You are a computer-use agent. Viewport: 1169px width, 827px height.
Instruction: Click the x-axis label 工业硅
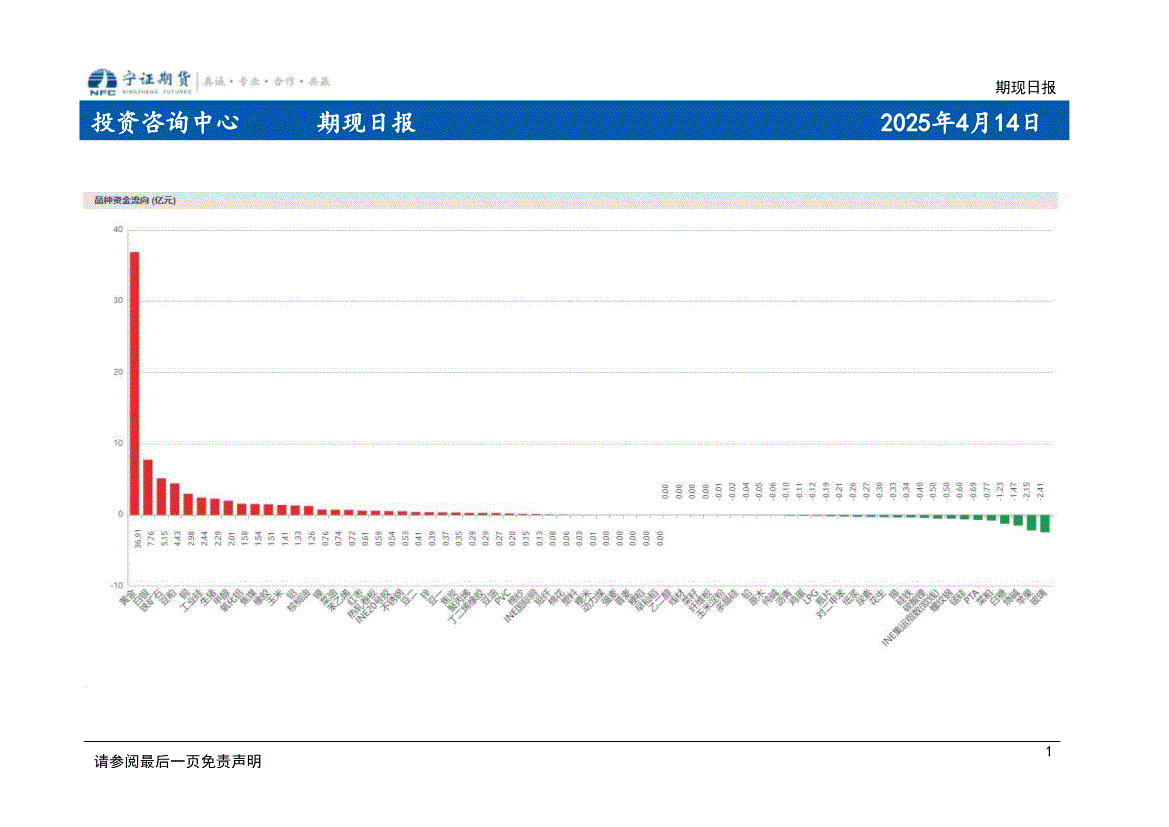tap(191, 600)
